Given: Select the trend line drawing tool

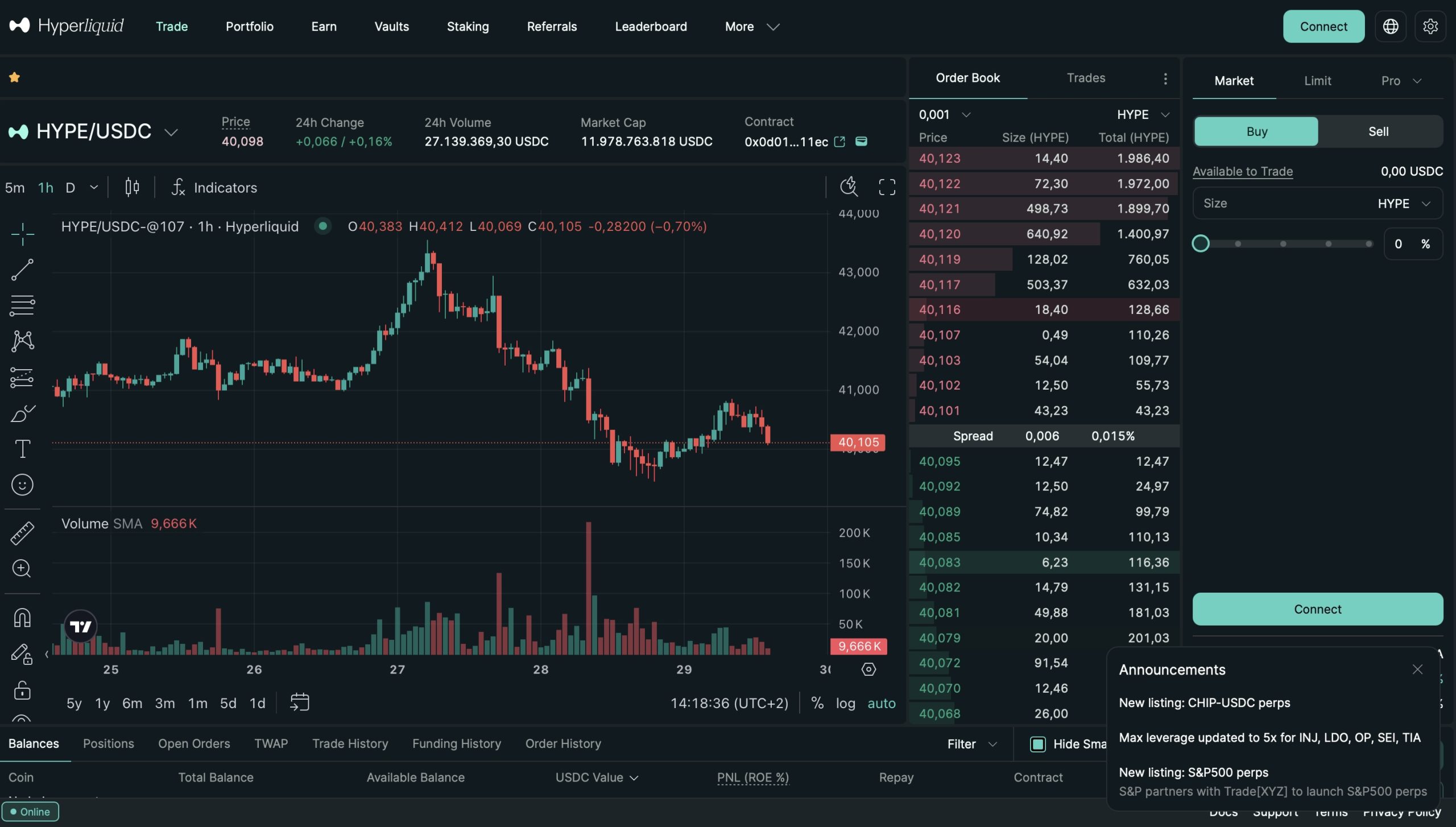Looking at the screenshot, I should [x=22, y=270].
